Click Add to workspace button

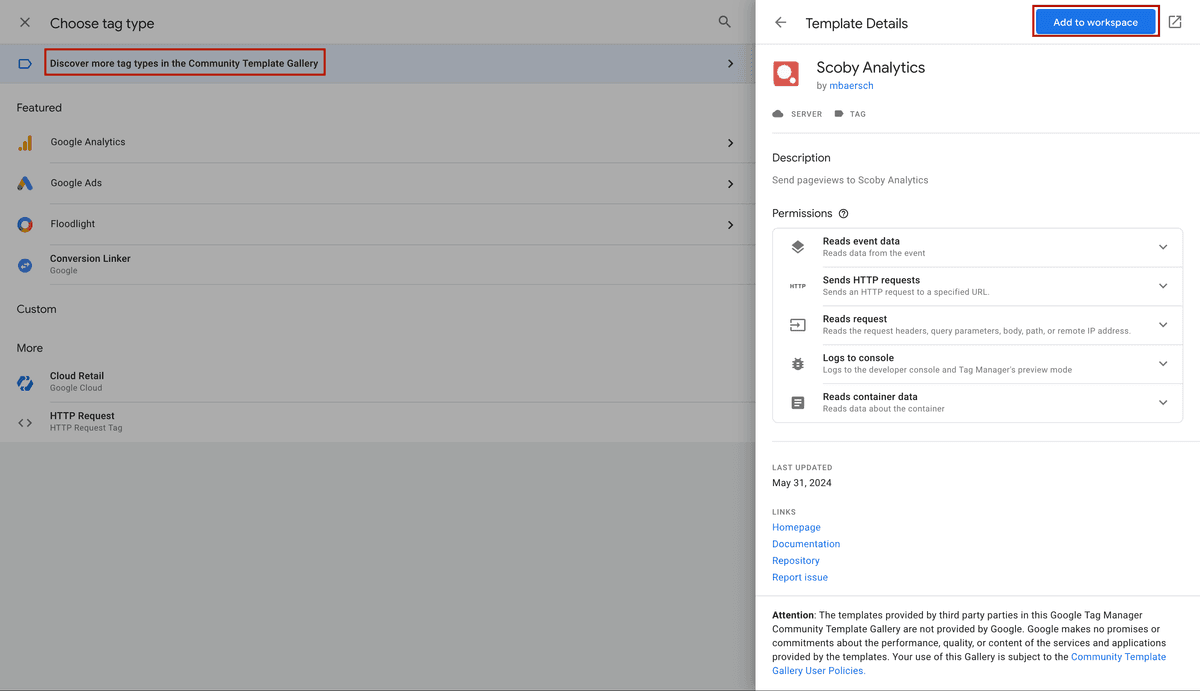click(x=1095, y=22)
